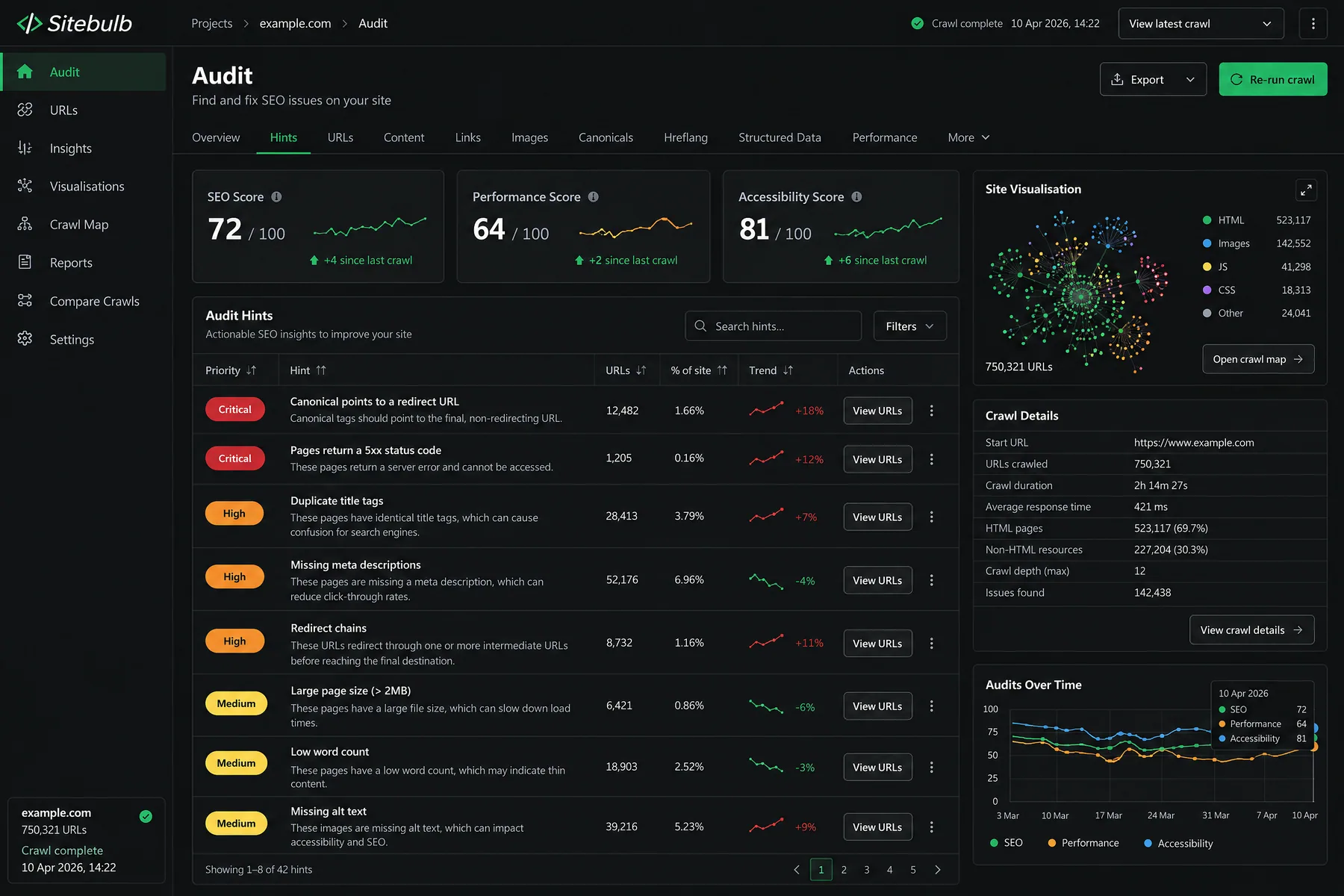Screen dimensions: 1344x896
Task: Sort by % of site column
Action: pyautogui.click(x=699, y=370)
